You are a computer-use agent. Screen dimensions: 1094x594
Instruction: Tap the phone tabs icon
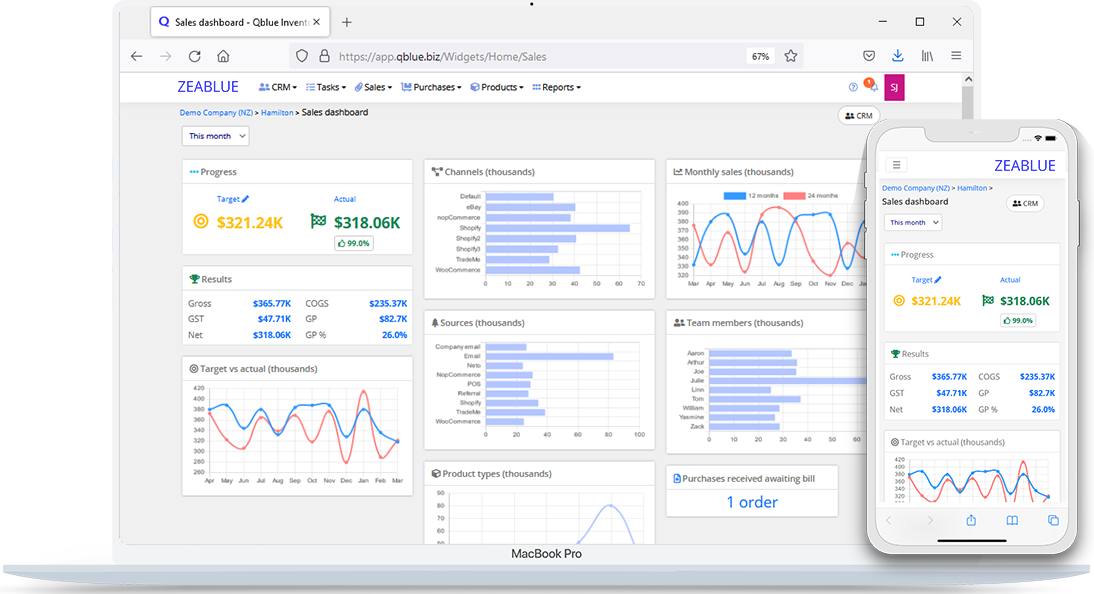[x=1054, y=521]
